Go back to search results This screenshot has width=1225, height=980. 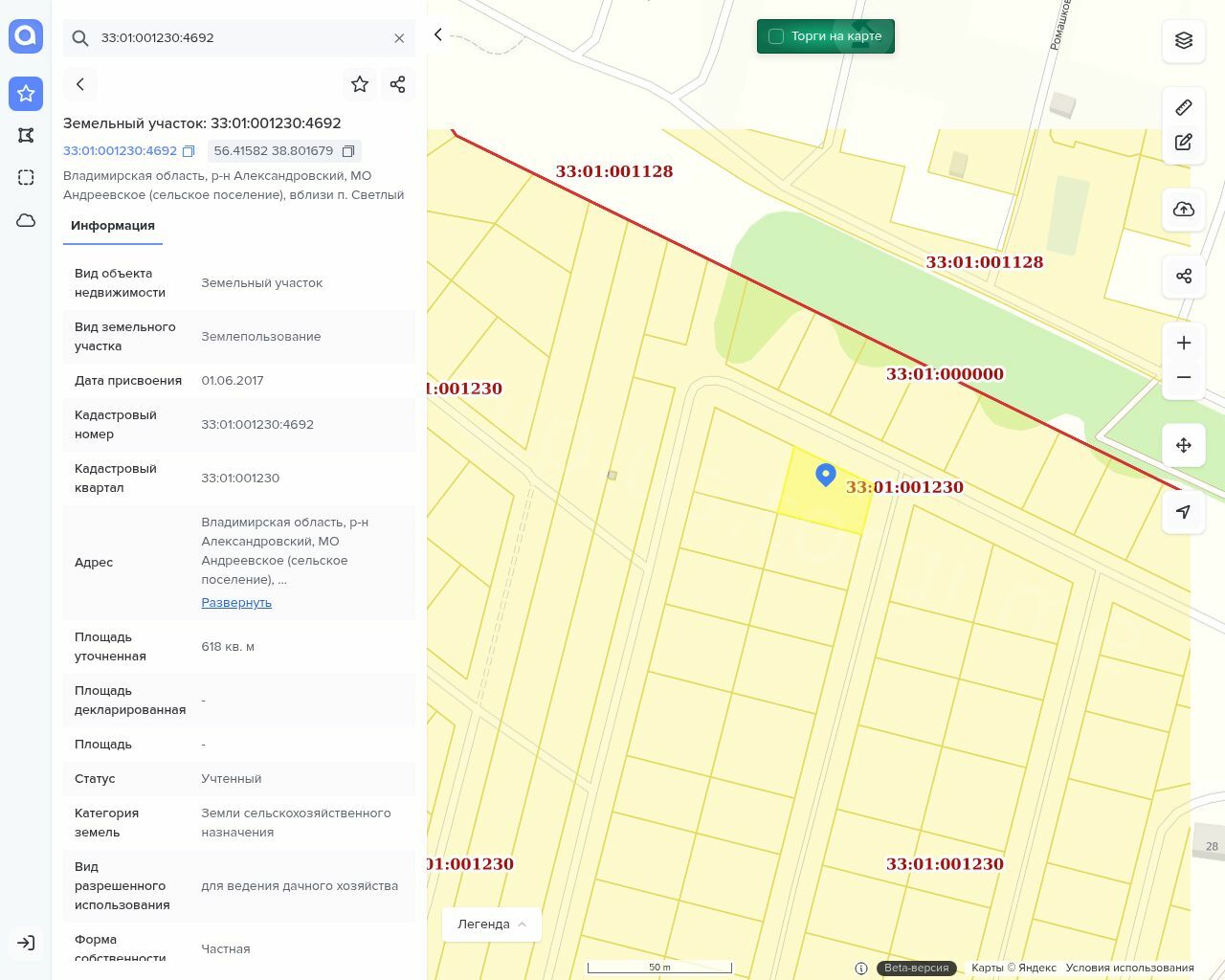(80, 84)
